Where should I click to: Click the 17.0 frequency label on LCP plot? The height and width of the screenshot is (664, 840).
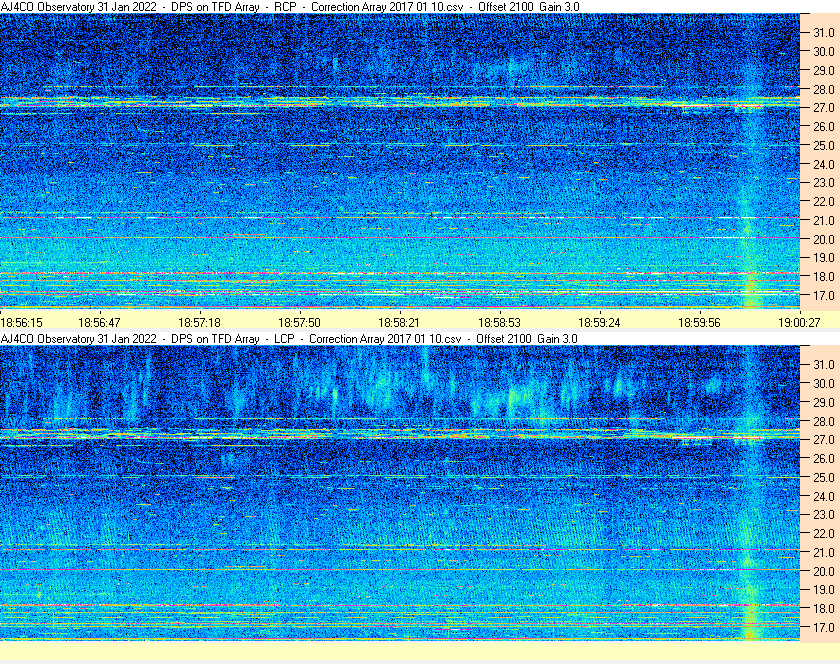click(x=824, y=628)
